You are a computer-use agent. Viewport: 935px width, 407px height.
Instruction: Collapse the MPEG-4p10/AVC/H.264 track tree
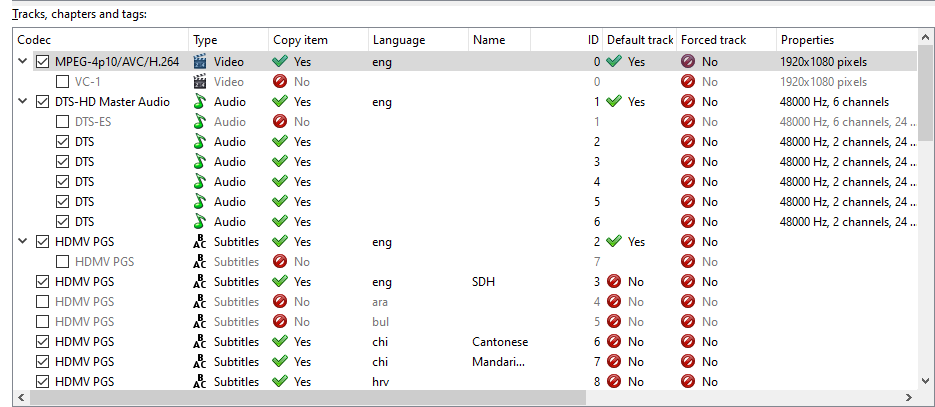(23, 62)
